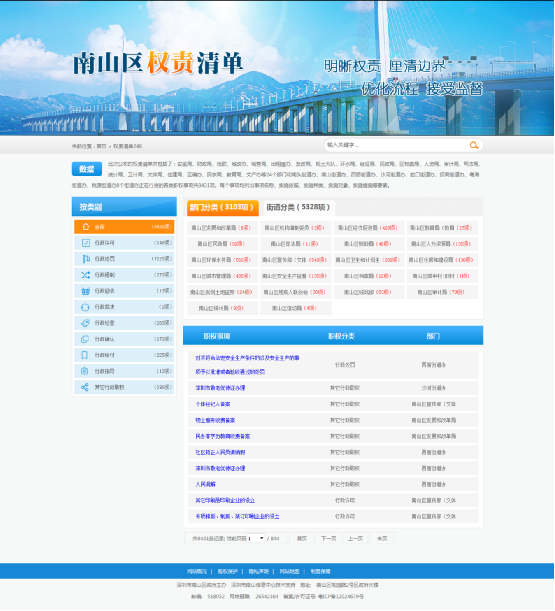The height and width of the screenshot is (611, 555).
Task: Switch to the 街道分类 tab
Action: (x=299, y=208)
